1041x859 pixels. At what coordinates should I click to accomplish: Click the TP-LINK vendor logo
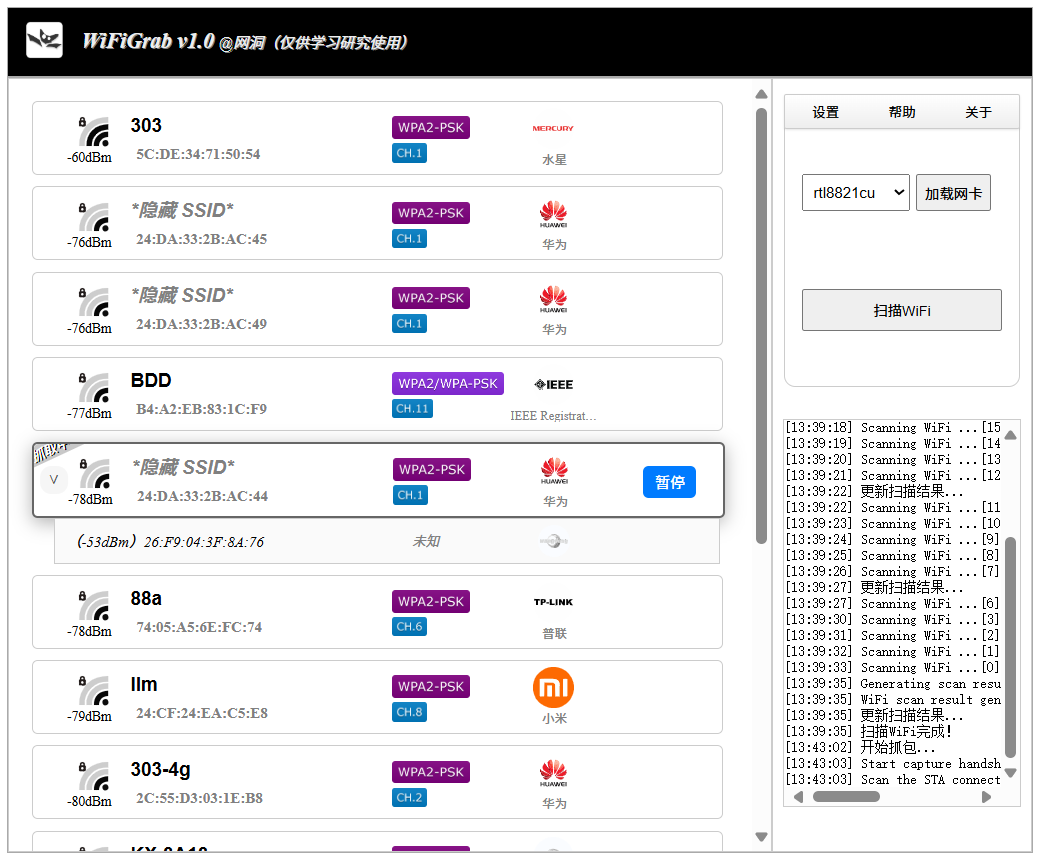(x=553, y=602)
